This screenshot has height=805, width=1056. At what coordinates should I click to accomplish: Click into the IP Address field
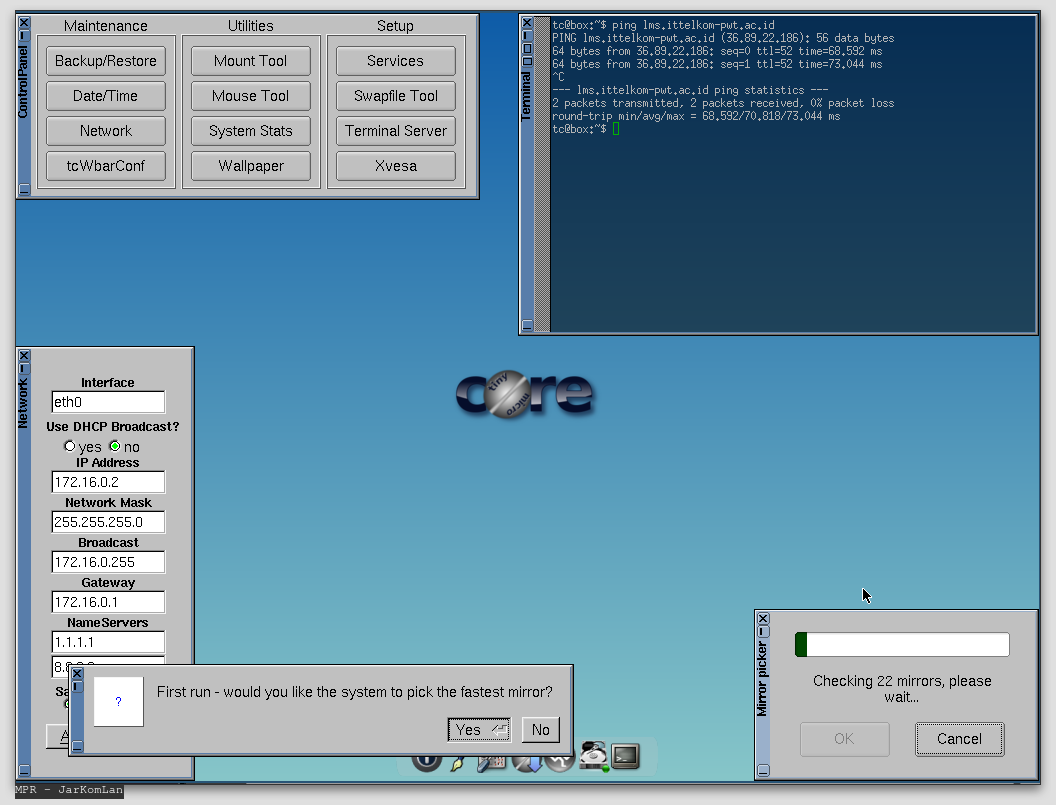[x=108, y=482]
